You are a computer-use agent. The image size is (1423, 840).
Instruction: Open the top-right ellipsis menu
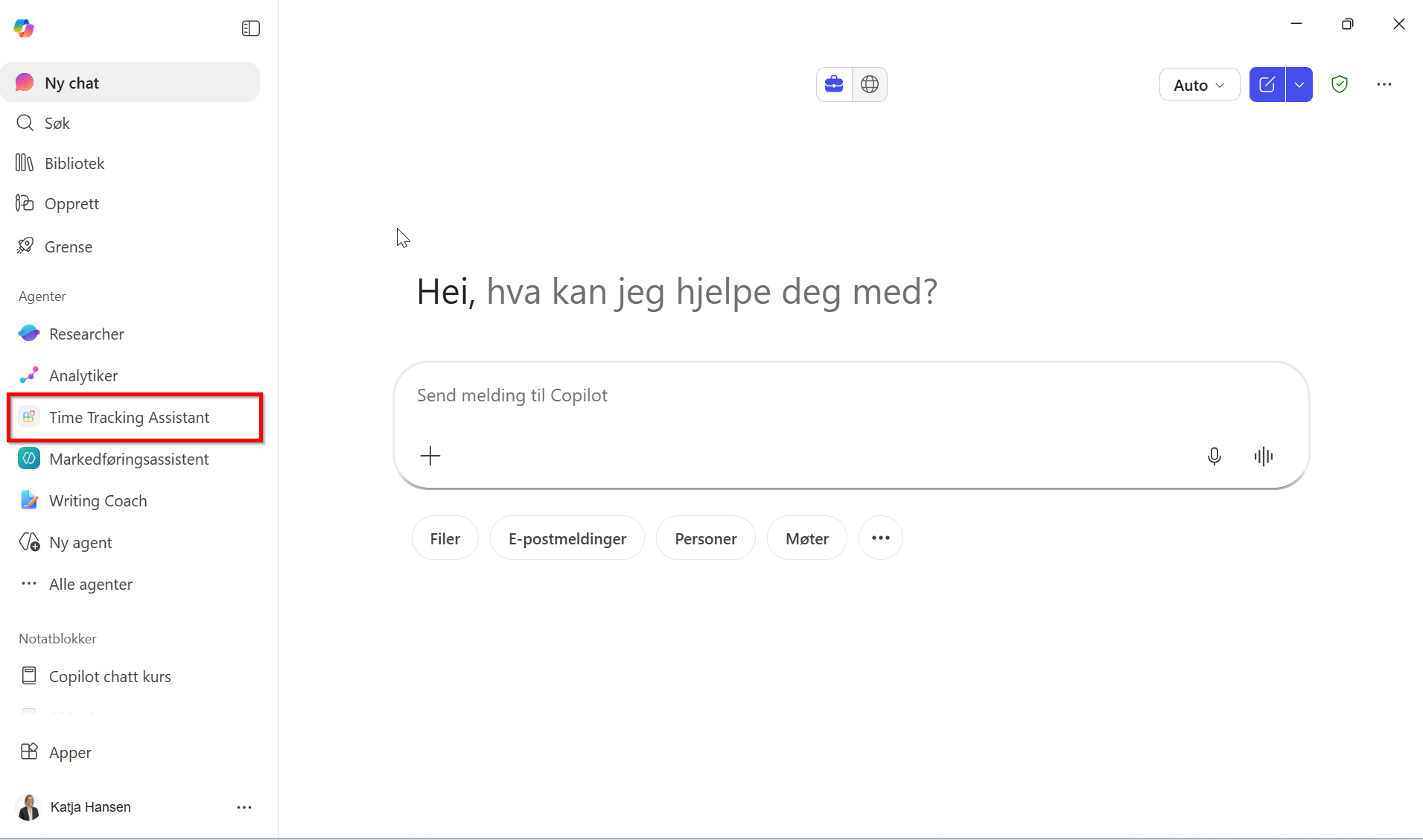click(x=1384, y=84)
